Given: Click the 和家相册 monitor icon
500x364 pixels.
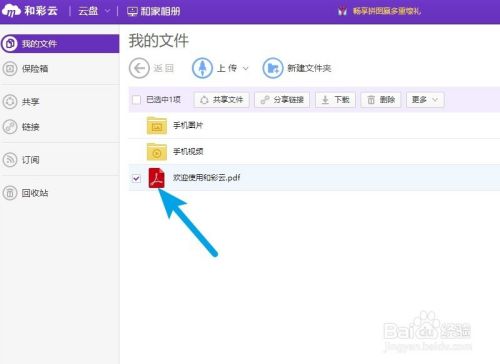Looking at the screenshot, I should tap(132, 12).
